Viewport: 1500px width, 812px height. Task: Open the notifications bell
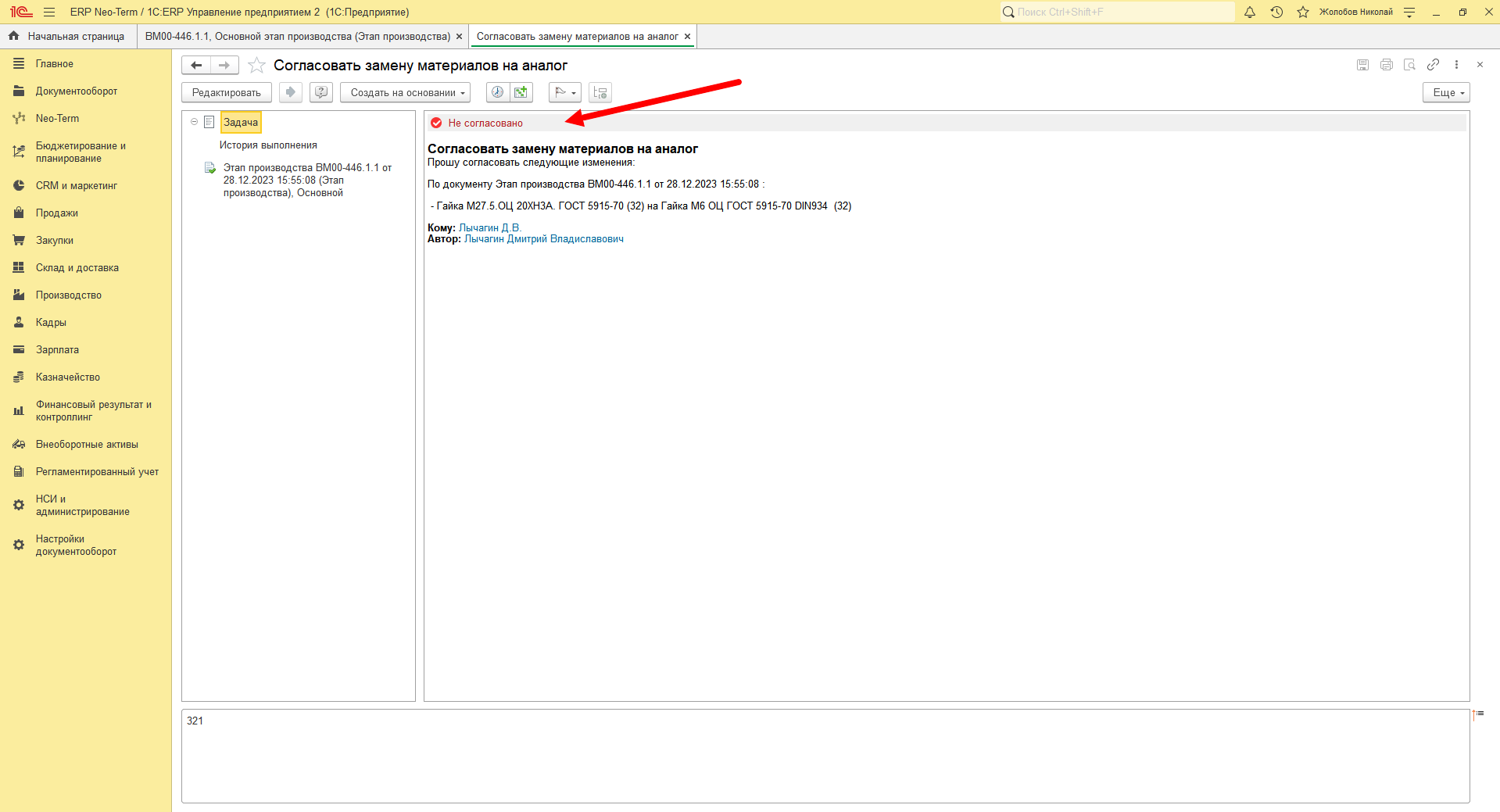point(1249,12)
